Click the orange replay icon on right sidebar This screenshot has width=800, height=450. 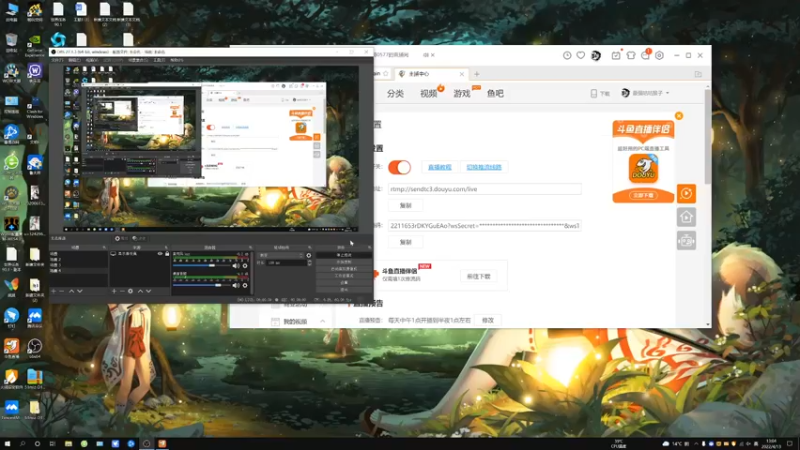pyautogui.click(x=686, y=193)
